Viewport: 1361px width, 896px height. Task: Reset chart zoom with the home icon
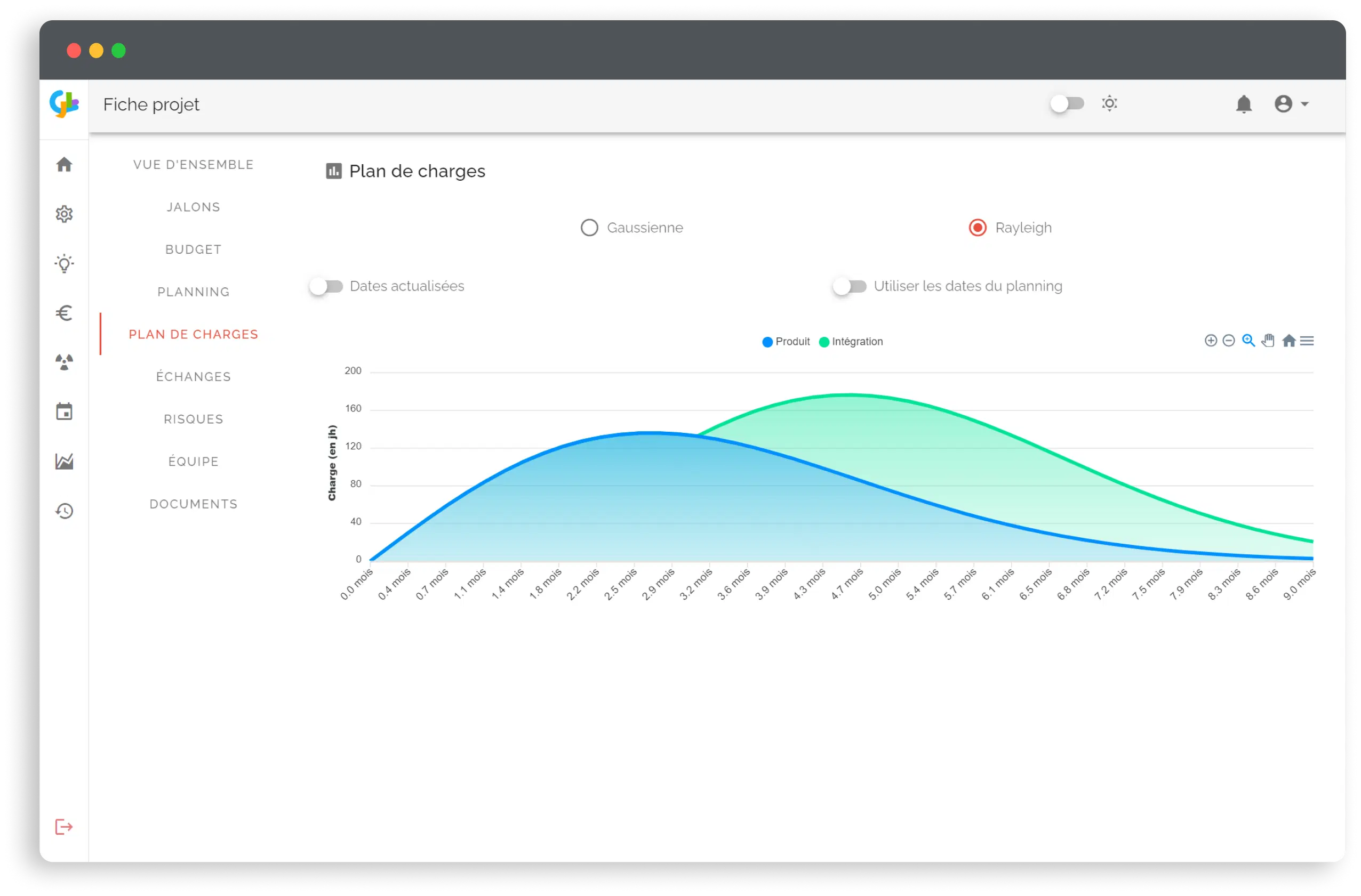coord(1288,341)
